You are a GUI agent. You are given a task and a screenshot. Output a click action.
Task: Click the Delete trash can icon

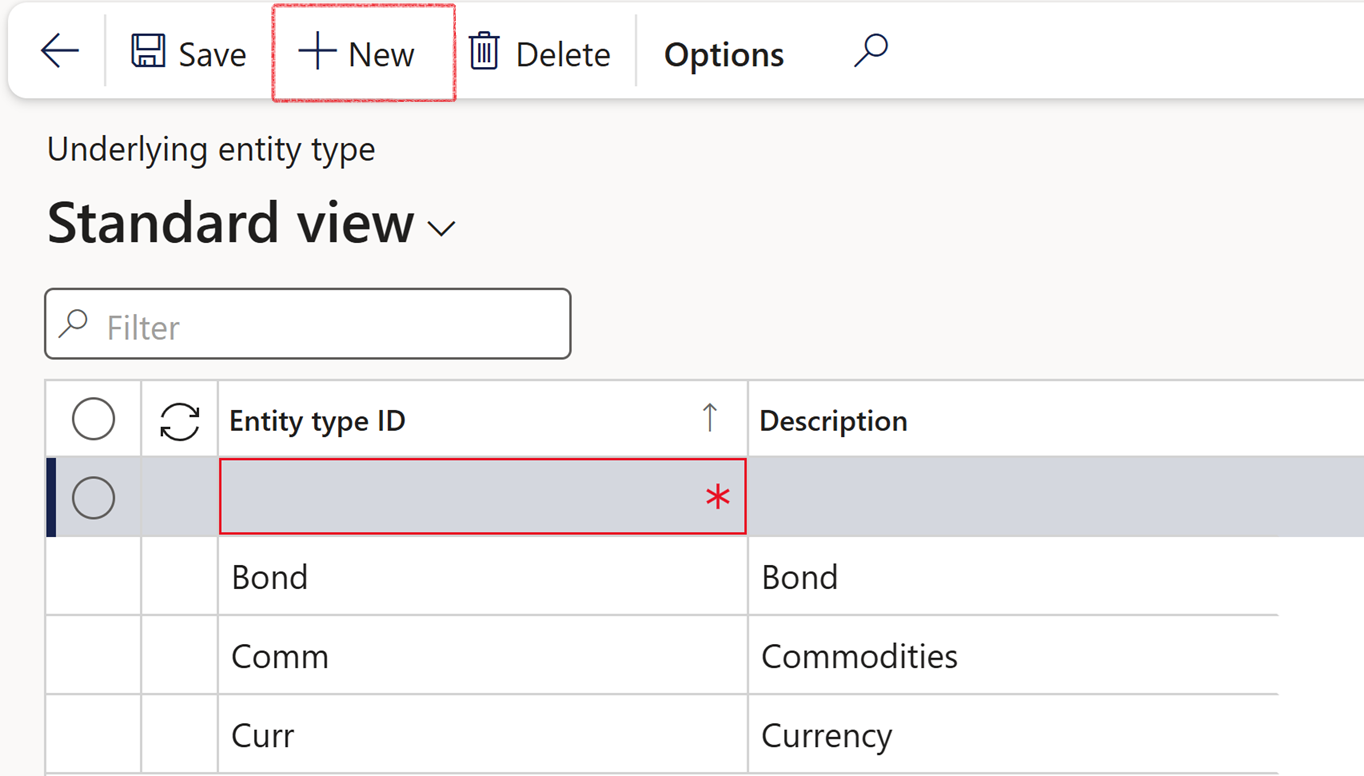click(484, 52)
